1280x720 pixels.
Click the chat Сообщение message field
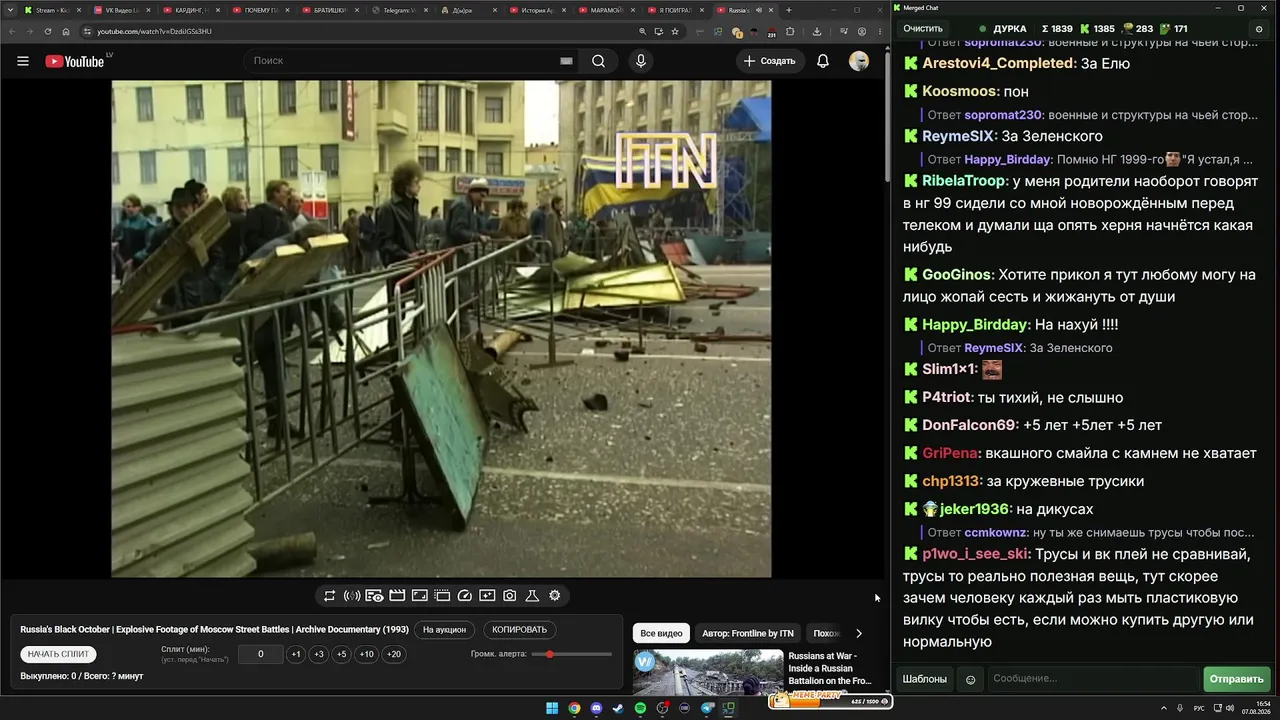(1093, 679)
